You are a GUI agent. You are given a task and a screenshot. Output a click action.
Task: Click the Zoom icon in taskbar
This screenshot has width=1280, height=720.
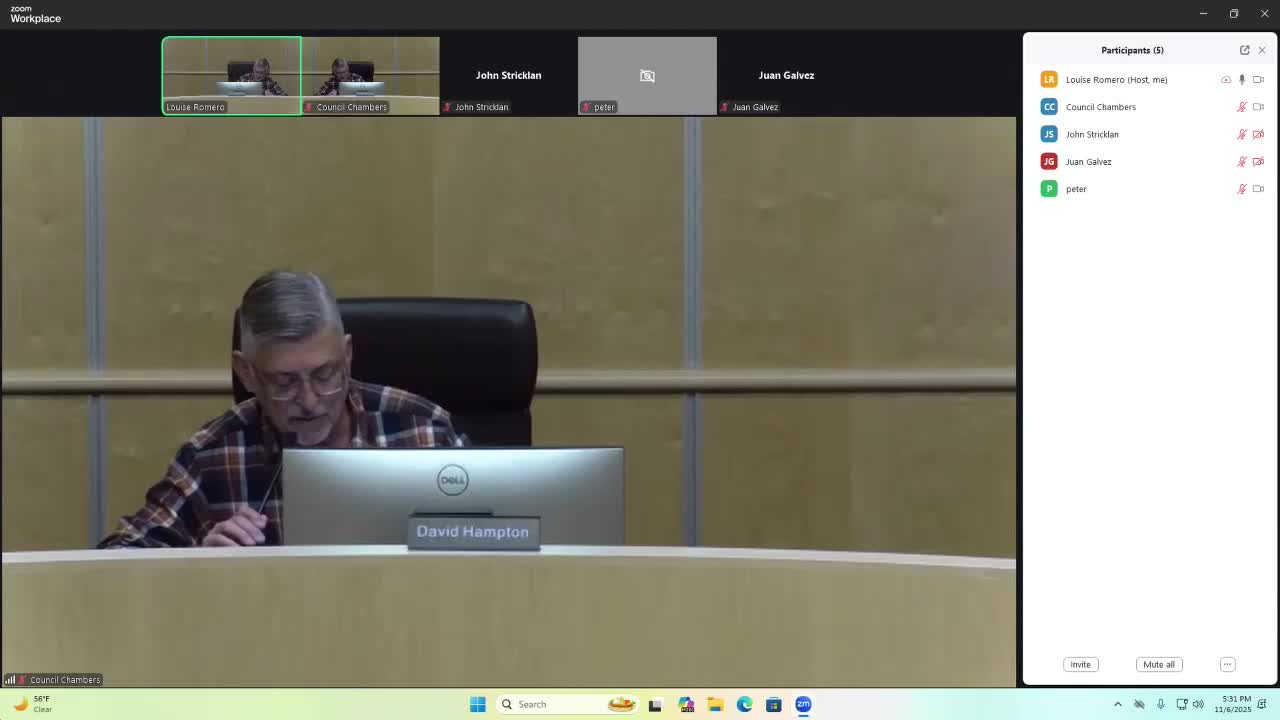(803, 704)
